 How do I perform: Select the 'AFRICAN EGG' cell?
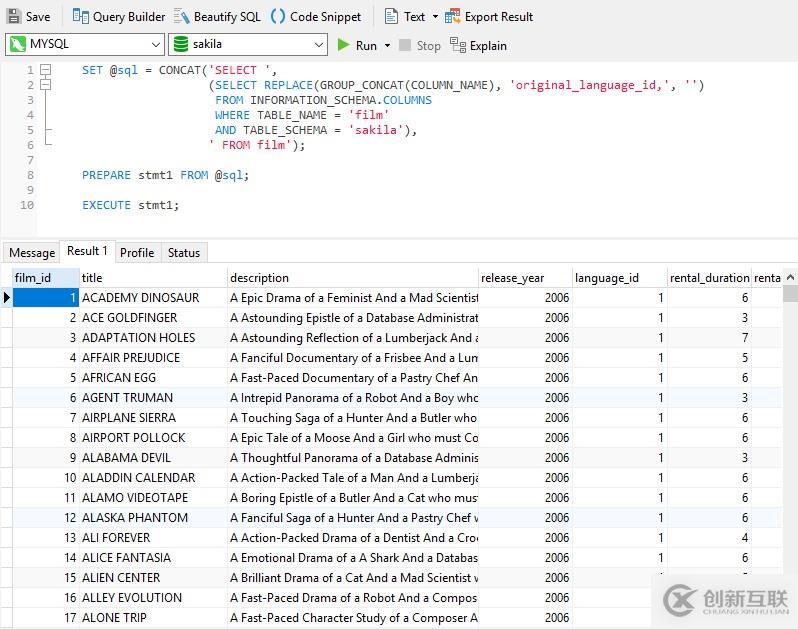[153, 378]
